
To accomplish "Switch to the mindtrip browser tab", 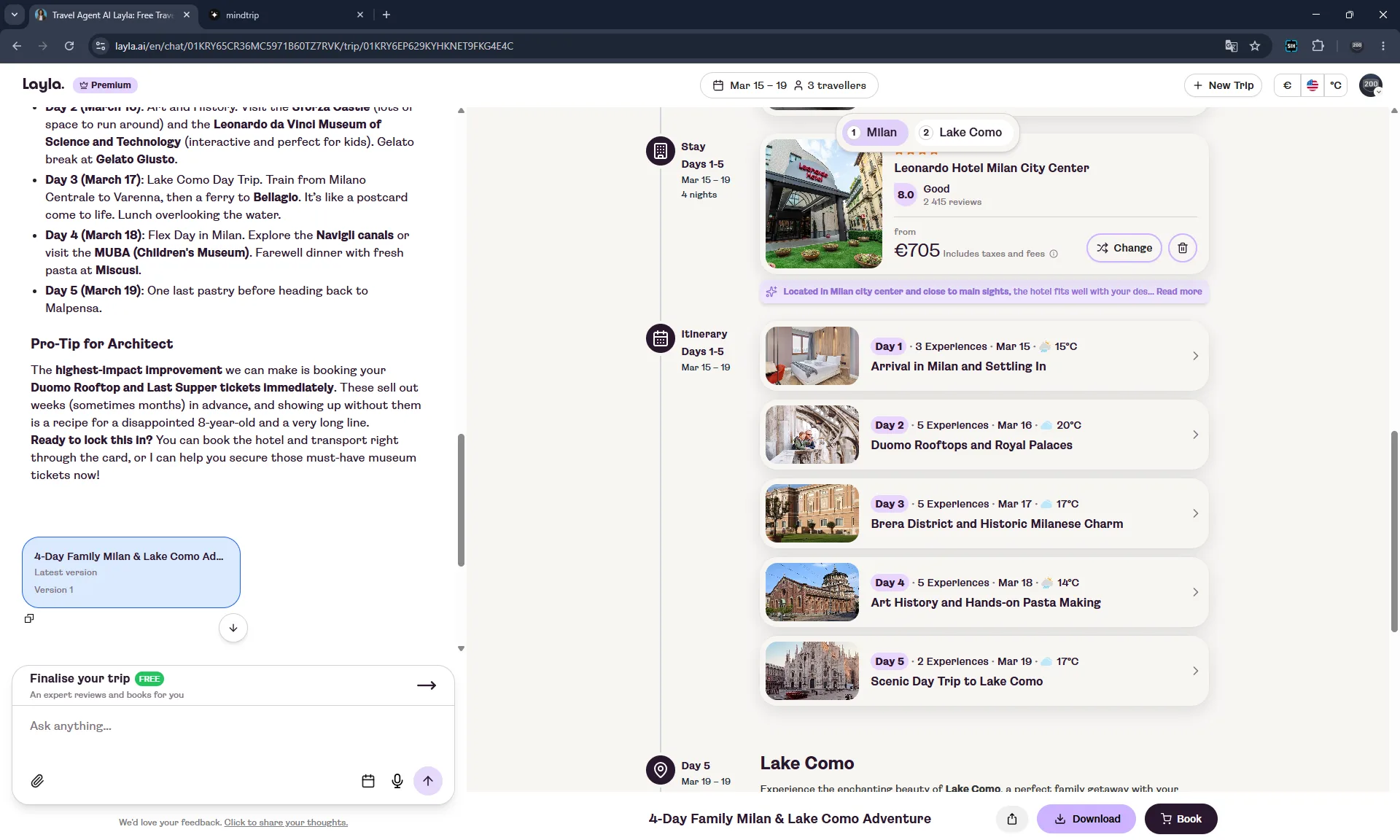I will (284, 15).
